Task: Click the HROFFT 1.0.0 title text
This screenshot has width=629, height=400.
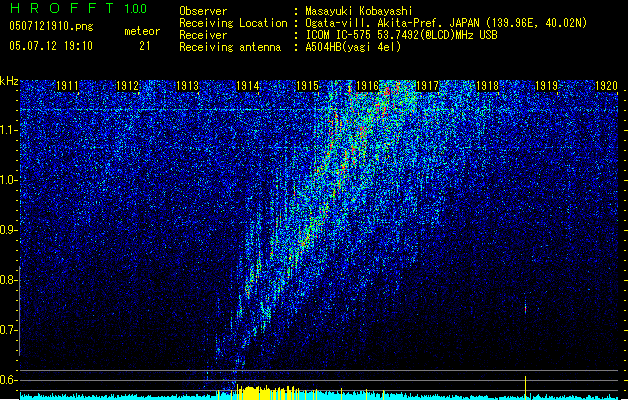Action: pos(78,8)
